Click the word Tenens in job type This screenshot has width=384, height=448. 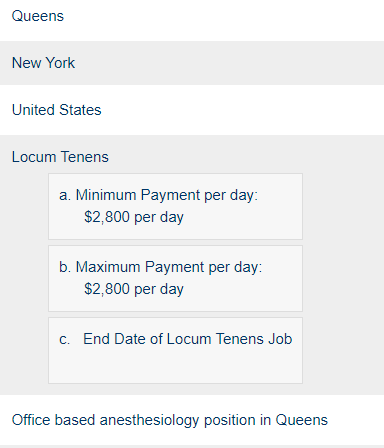pyautogui.click(x=85, y=157)
